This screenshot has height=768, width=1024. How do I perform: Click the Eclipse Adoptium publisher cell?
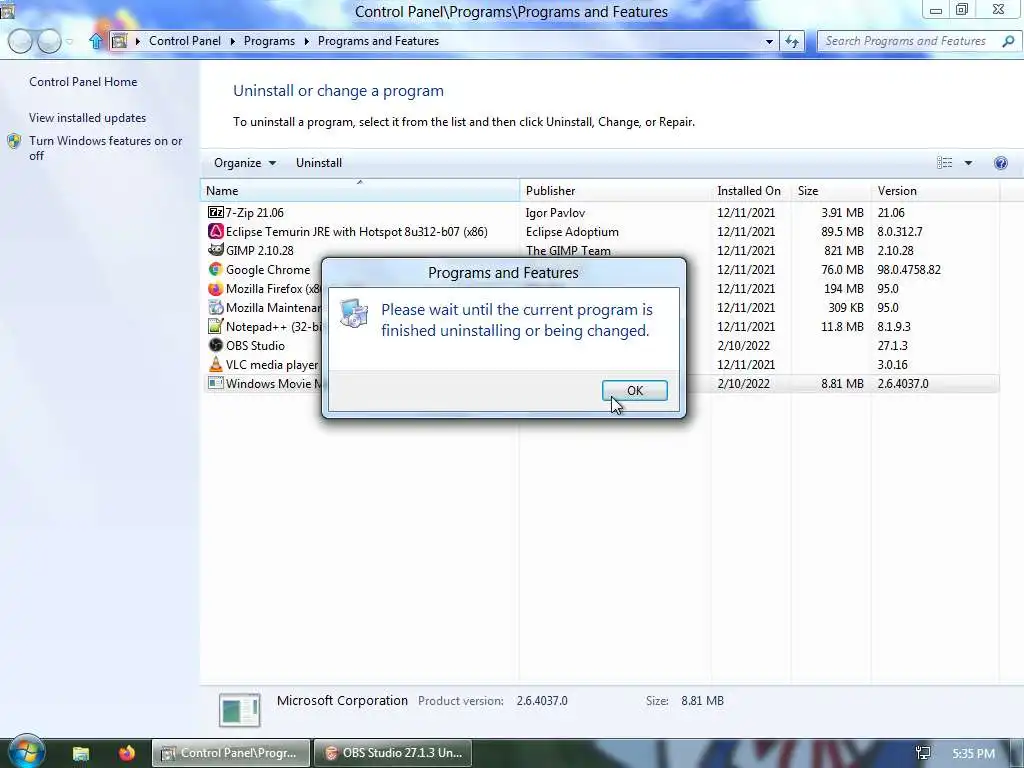coord(572,231)
